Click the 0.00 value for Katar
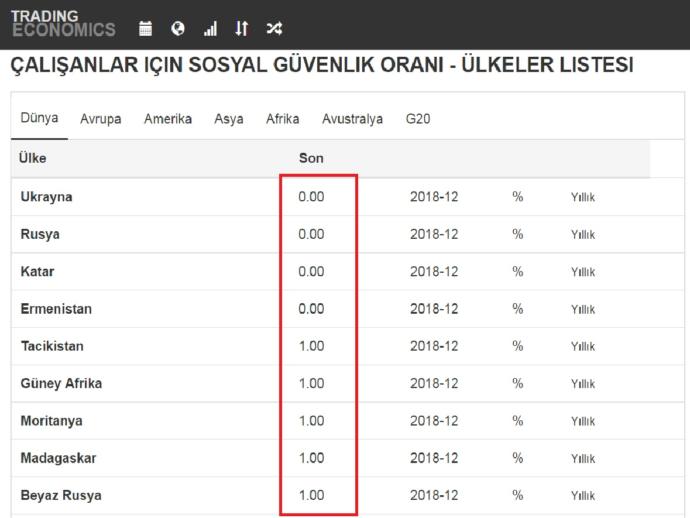The image size is (690, 518). click(x=311, y=272)
